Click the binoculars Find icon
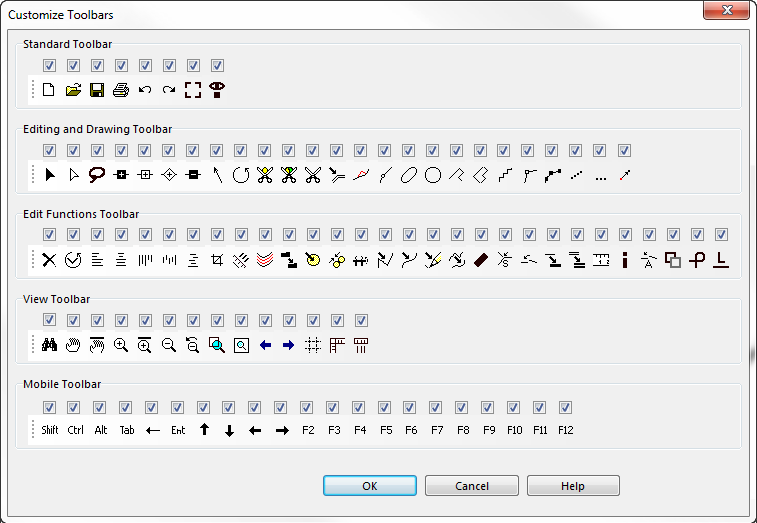Image resolution: width=757 pixels, height=523 pixels. 49,345
